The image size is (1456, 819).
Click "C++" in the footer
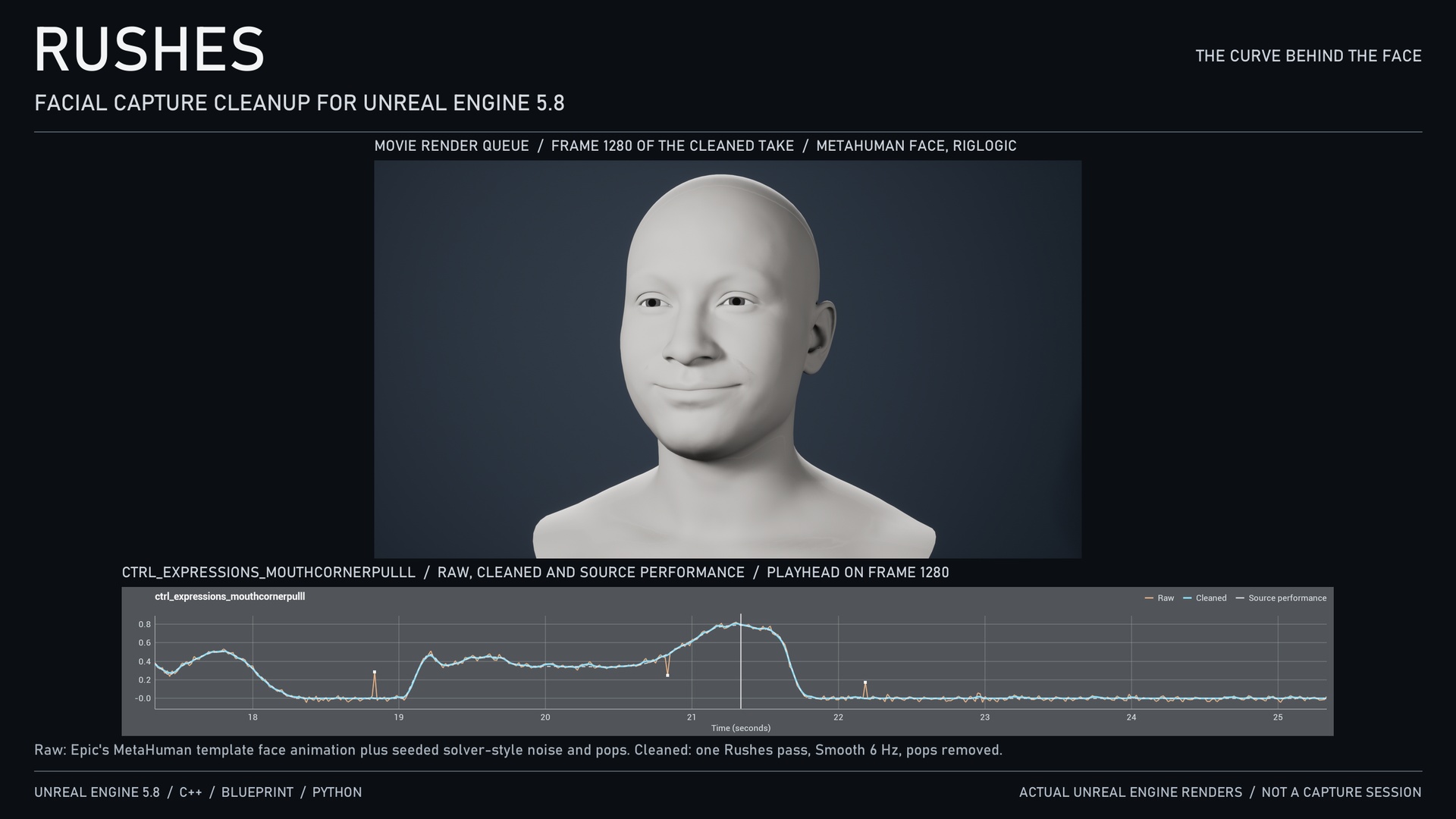[190, 792]
